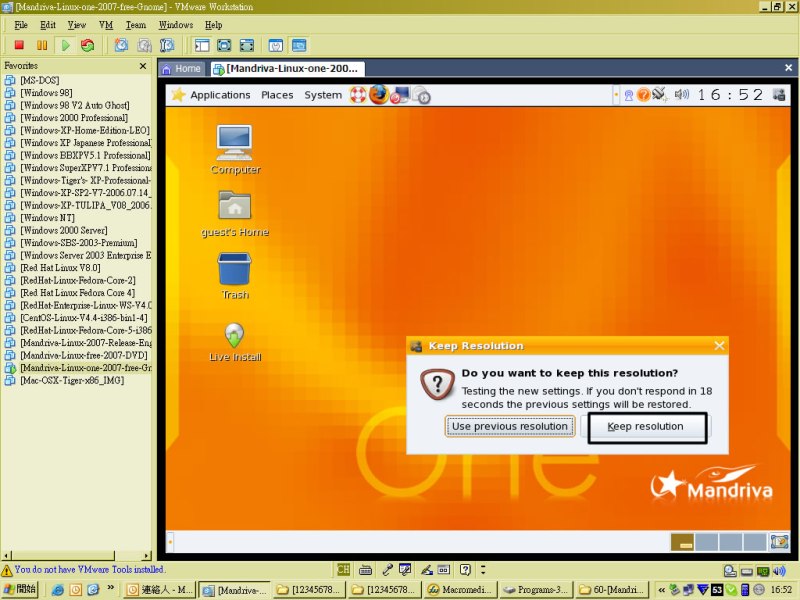Click the green Power On play icon
The height and width of the screenshot is (600, 800).
click(65, 45)
